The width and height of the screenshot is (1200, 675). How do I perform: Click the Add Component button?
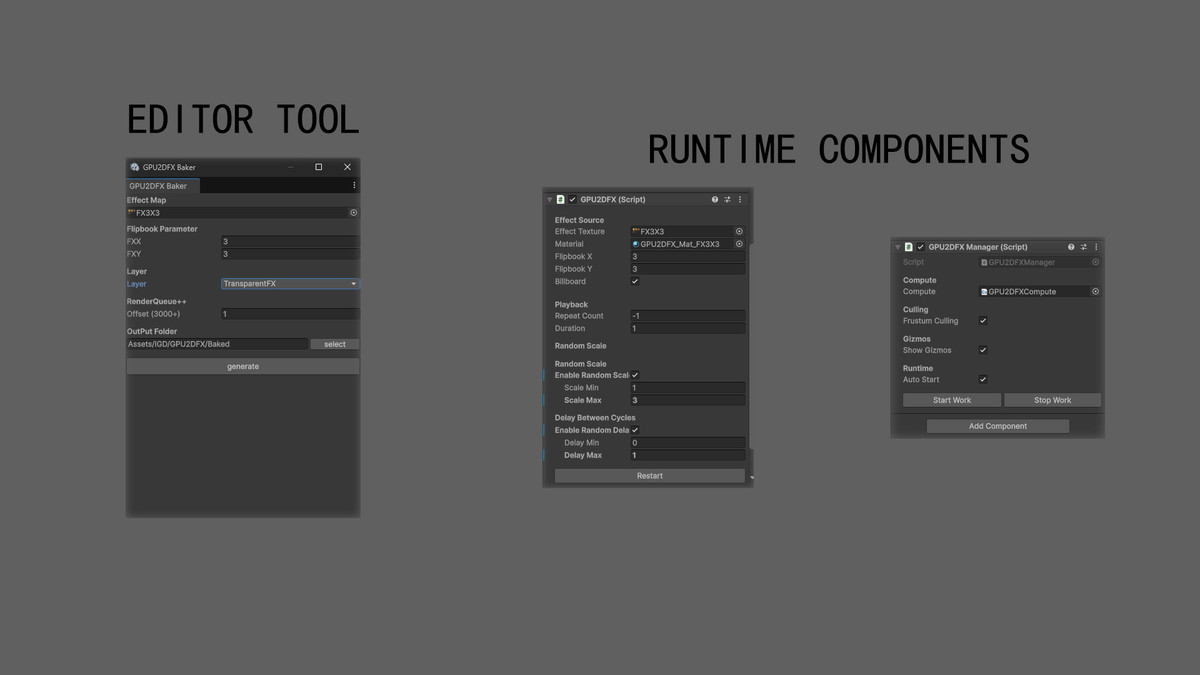click(x=998, y=426)
